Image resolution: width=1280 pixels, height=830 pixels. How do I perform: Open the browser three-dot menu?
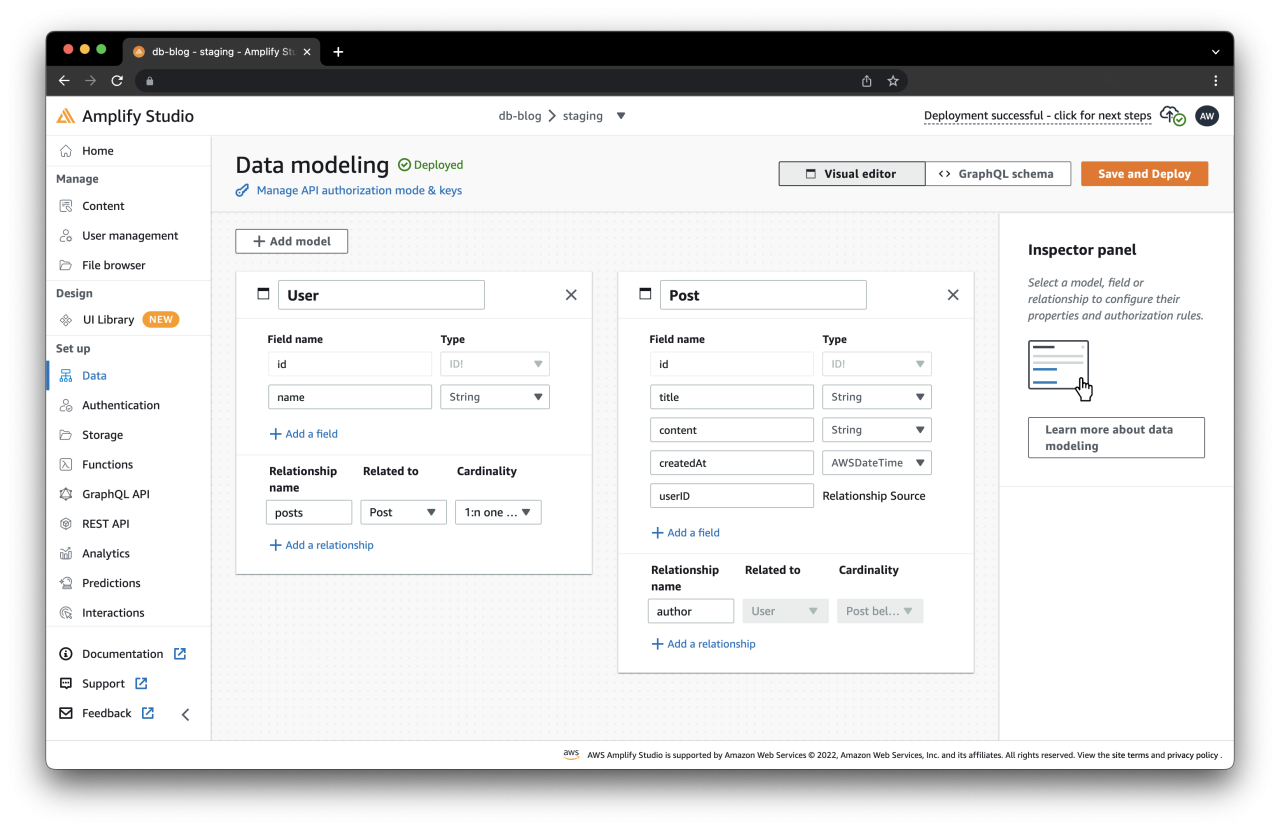coord(1216,81)
